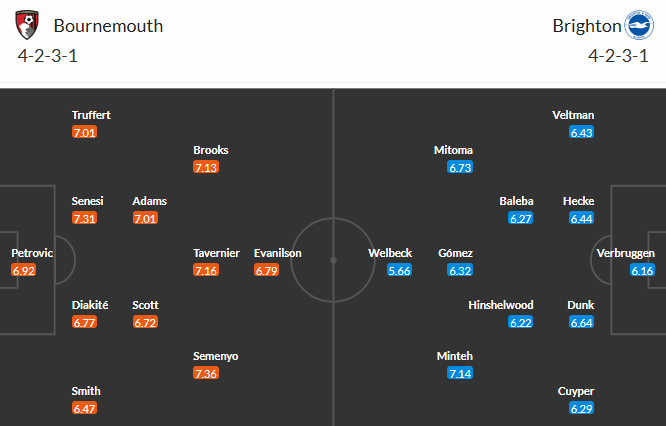Click Senesi's 7.31 rating badge

point(85,218)
